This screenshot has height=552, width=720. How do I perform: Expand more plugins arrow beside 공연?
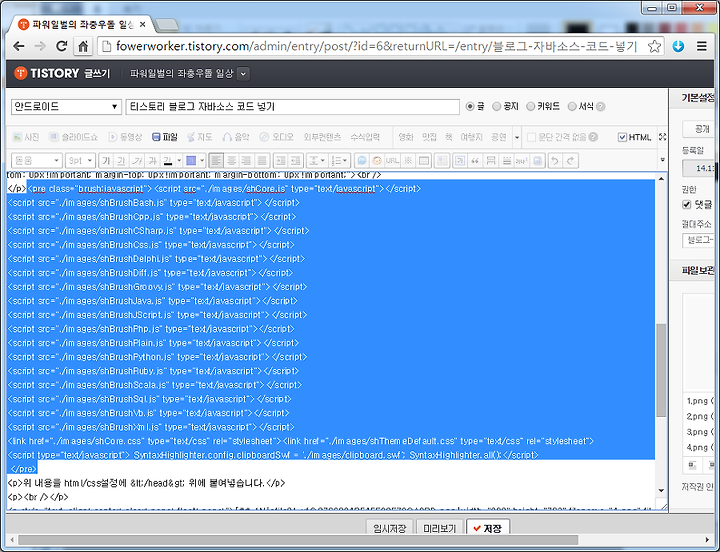click(517, 137)
